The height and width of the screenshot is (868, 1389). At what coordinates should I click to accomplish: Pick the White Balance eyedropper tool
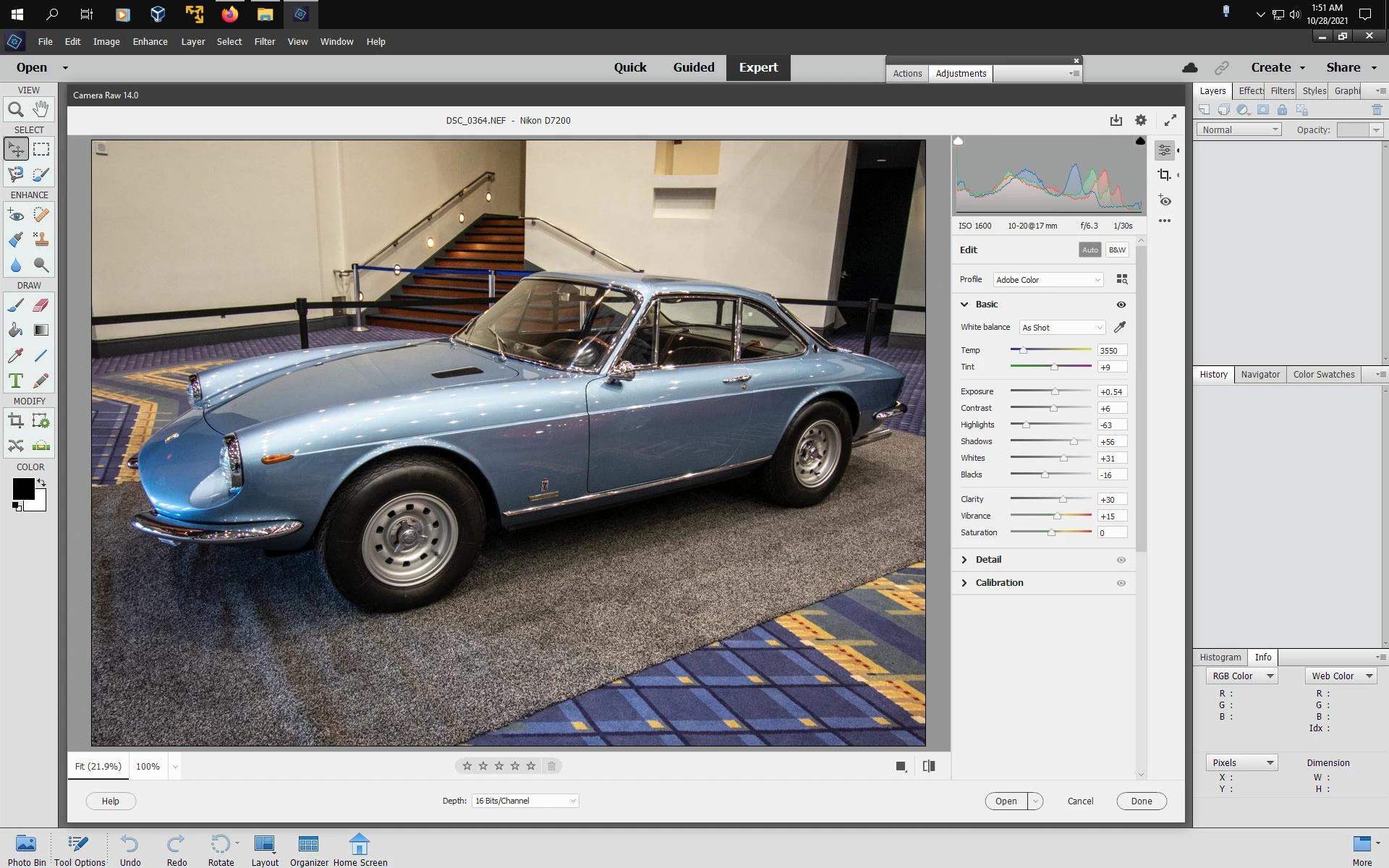1120,327
